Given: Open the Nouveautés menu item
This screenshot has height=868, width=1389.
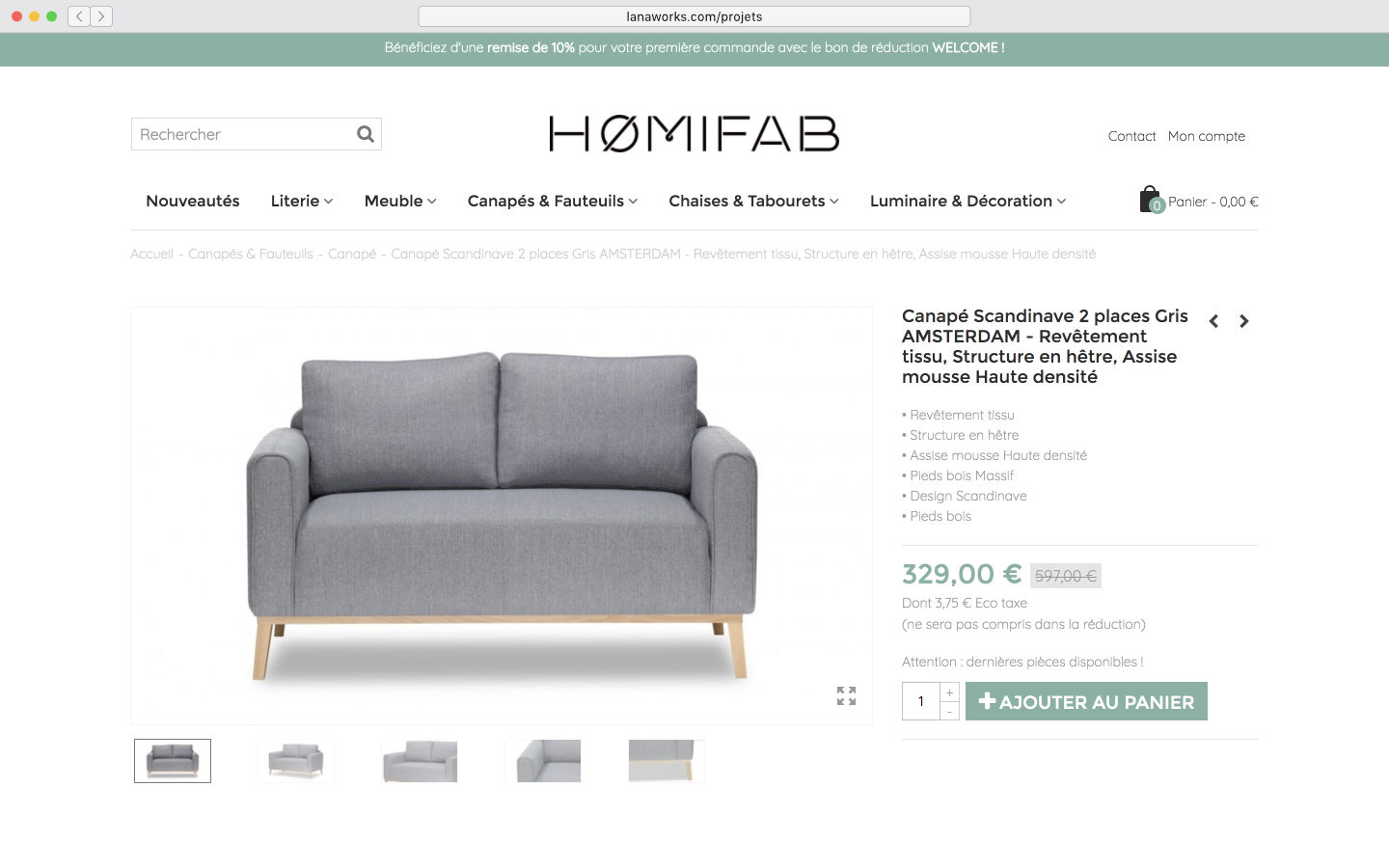Looking at the screenshot, I should click(193, 201).
